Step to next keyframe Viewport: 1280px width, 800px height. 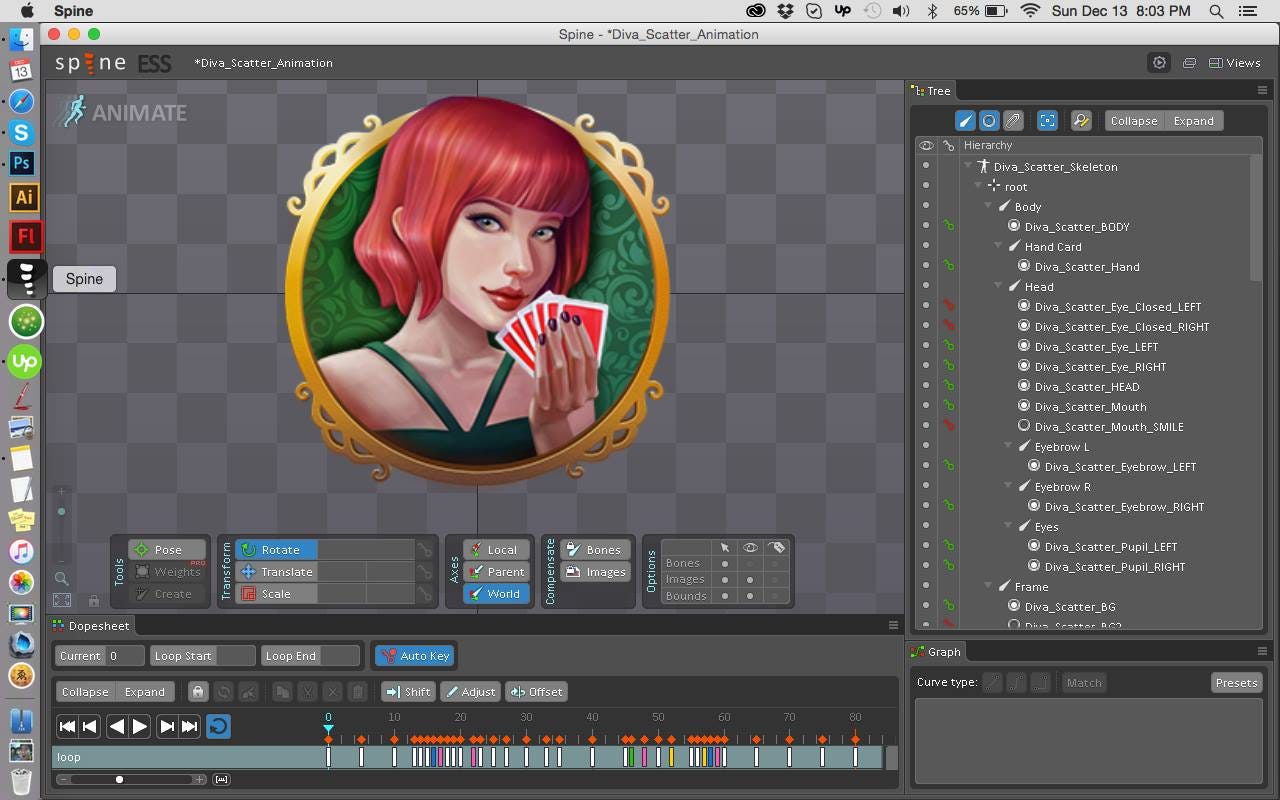coord(167,727)
